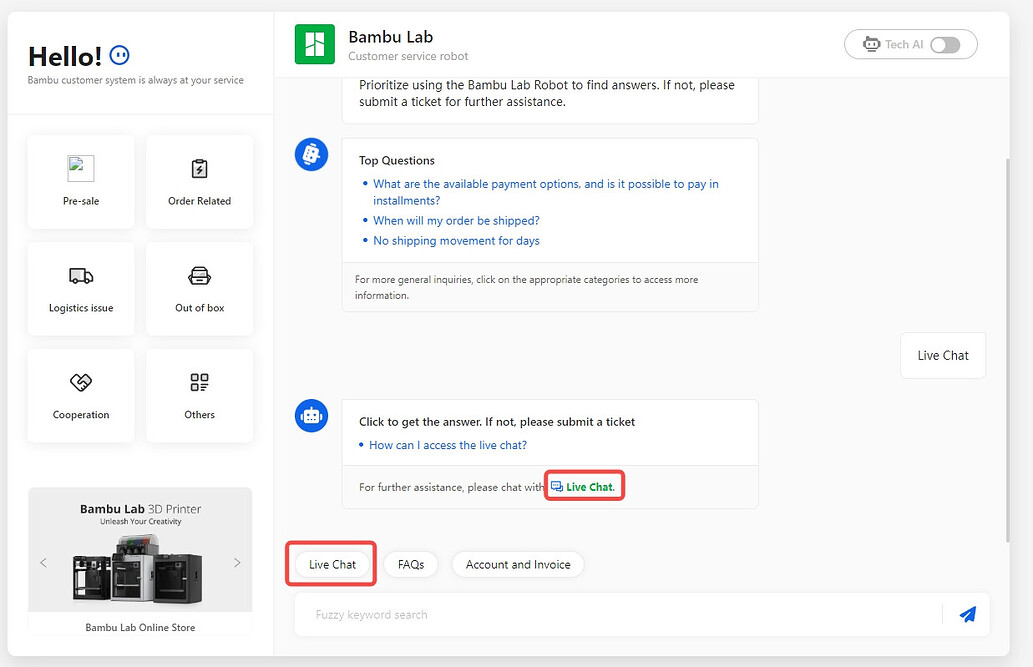Click the Out of box label text
The height and width of the screenshot is (667, 1033).
pos(199,308)
